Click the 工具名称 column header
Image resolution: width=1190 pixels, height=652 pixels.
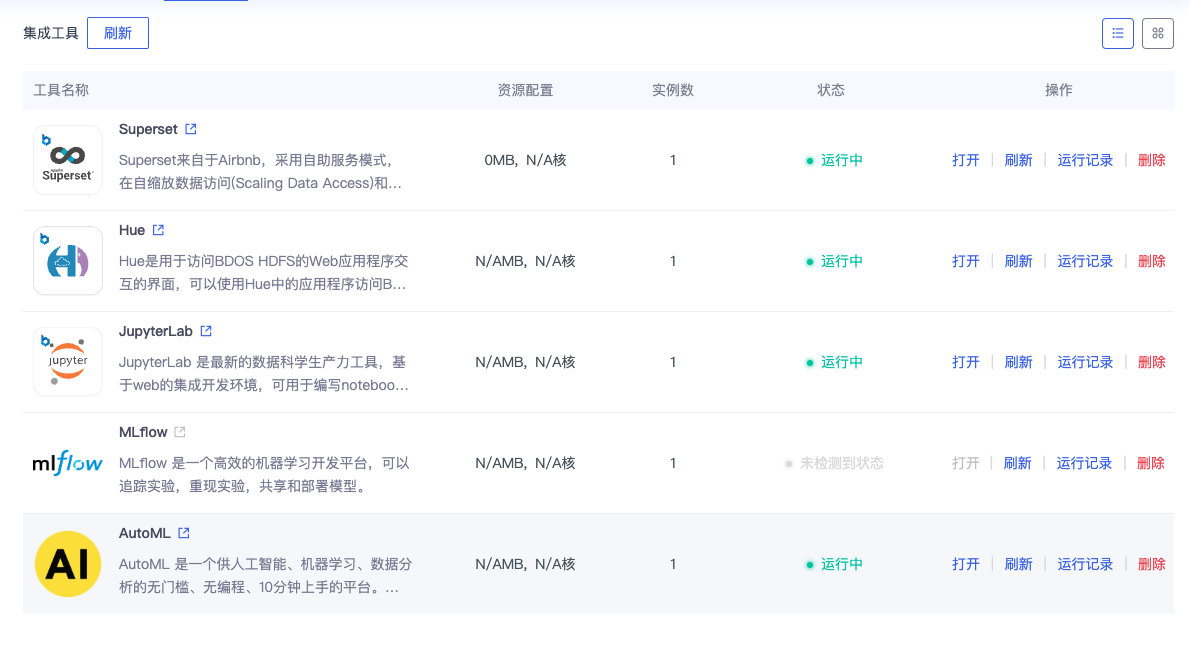pos(61,90)
